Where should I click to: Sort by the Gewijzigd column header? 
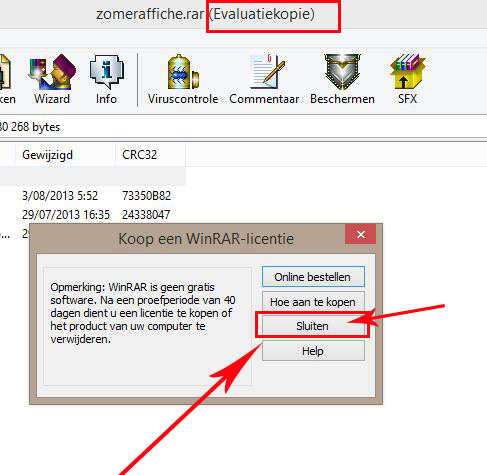65,155
